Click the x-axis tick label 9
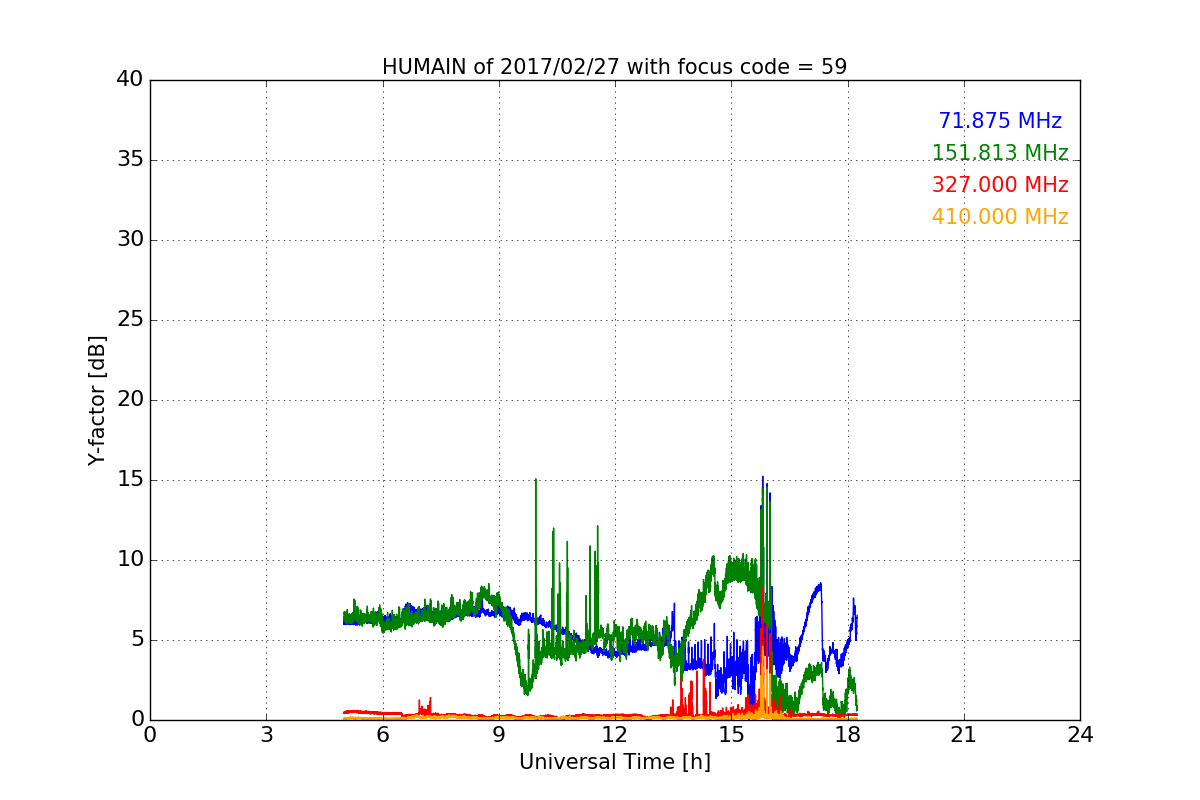 click(498, 735)
